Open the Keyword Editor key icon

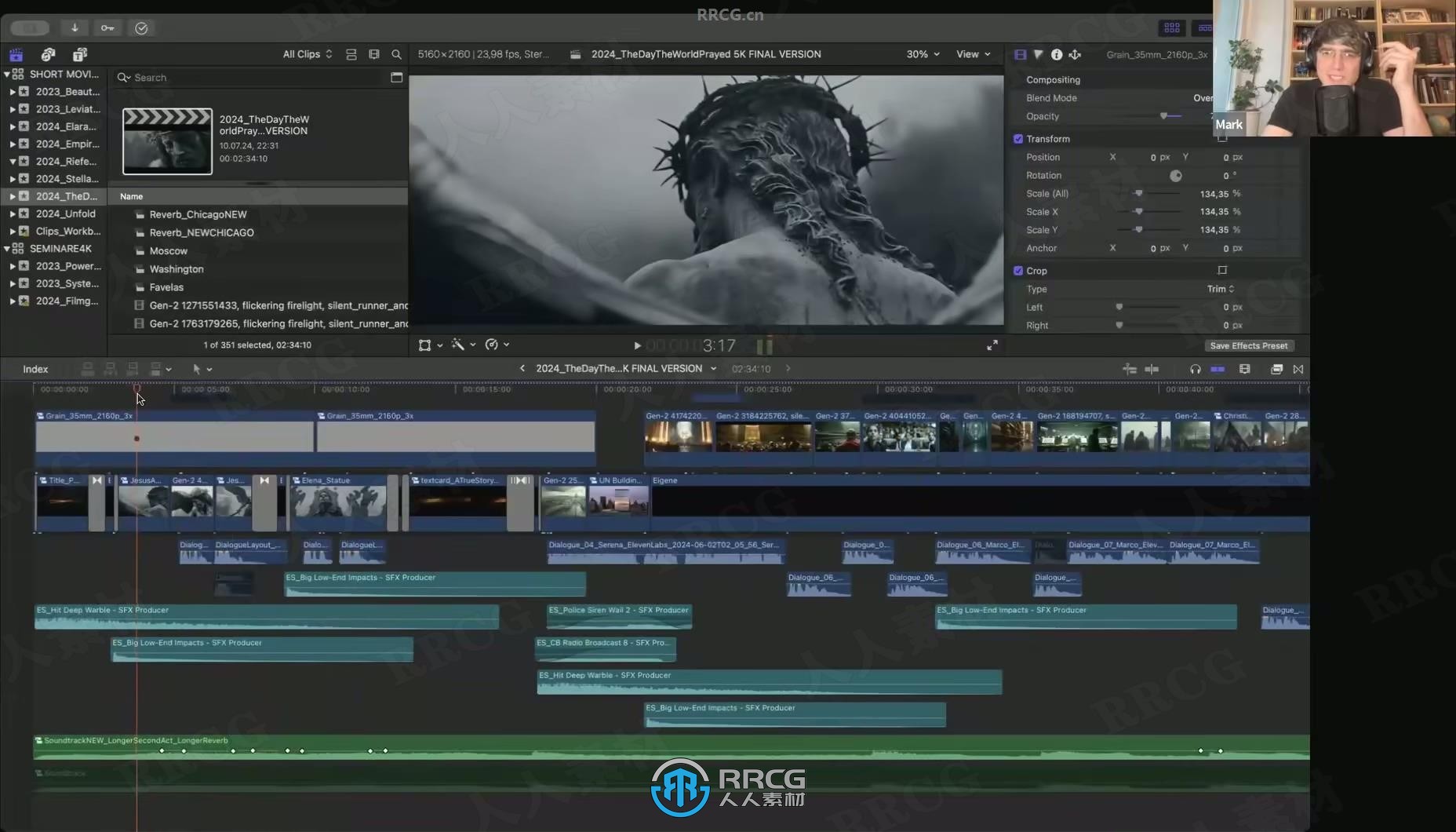coord(107,27)
